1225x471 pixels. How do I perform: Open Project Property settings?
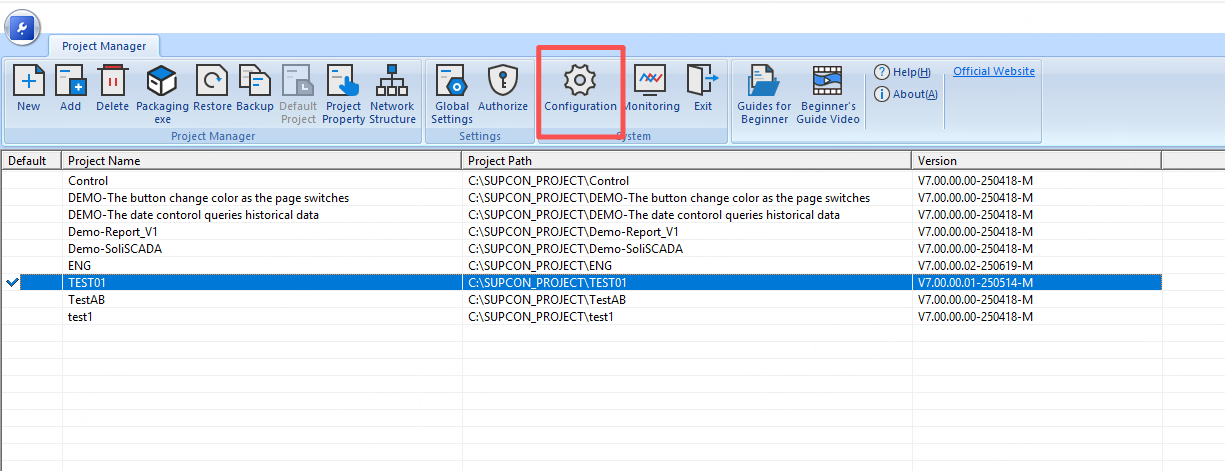[343, 82]
